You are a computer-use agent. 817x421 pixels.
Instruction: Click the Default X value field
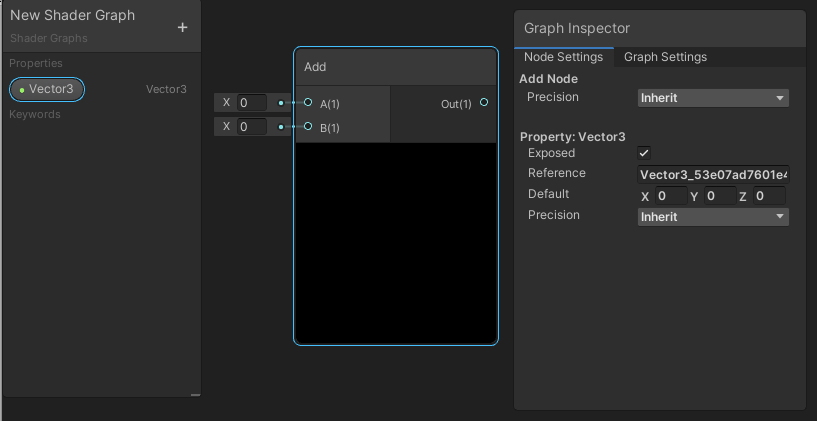point(670,196)
